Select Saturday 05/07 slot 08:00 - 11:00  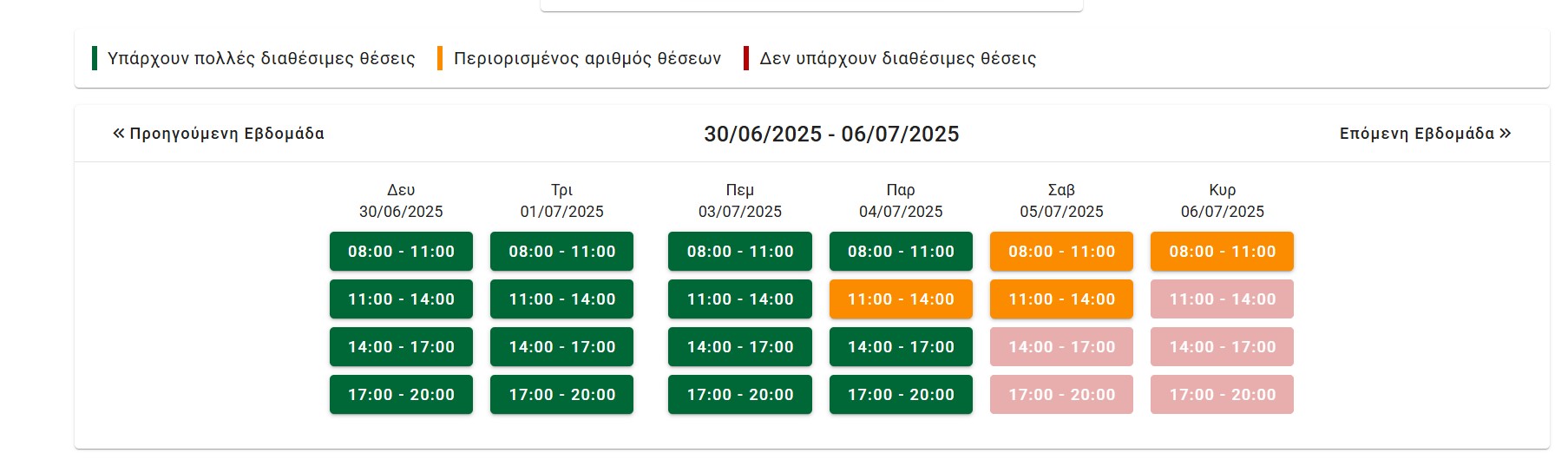click(x=1061, y=252)
